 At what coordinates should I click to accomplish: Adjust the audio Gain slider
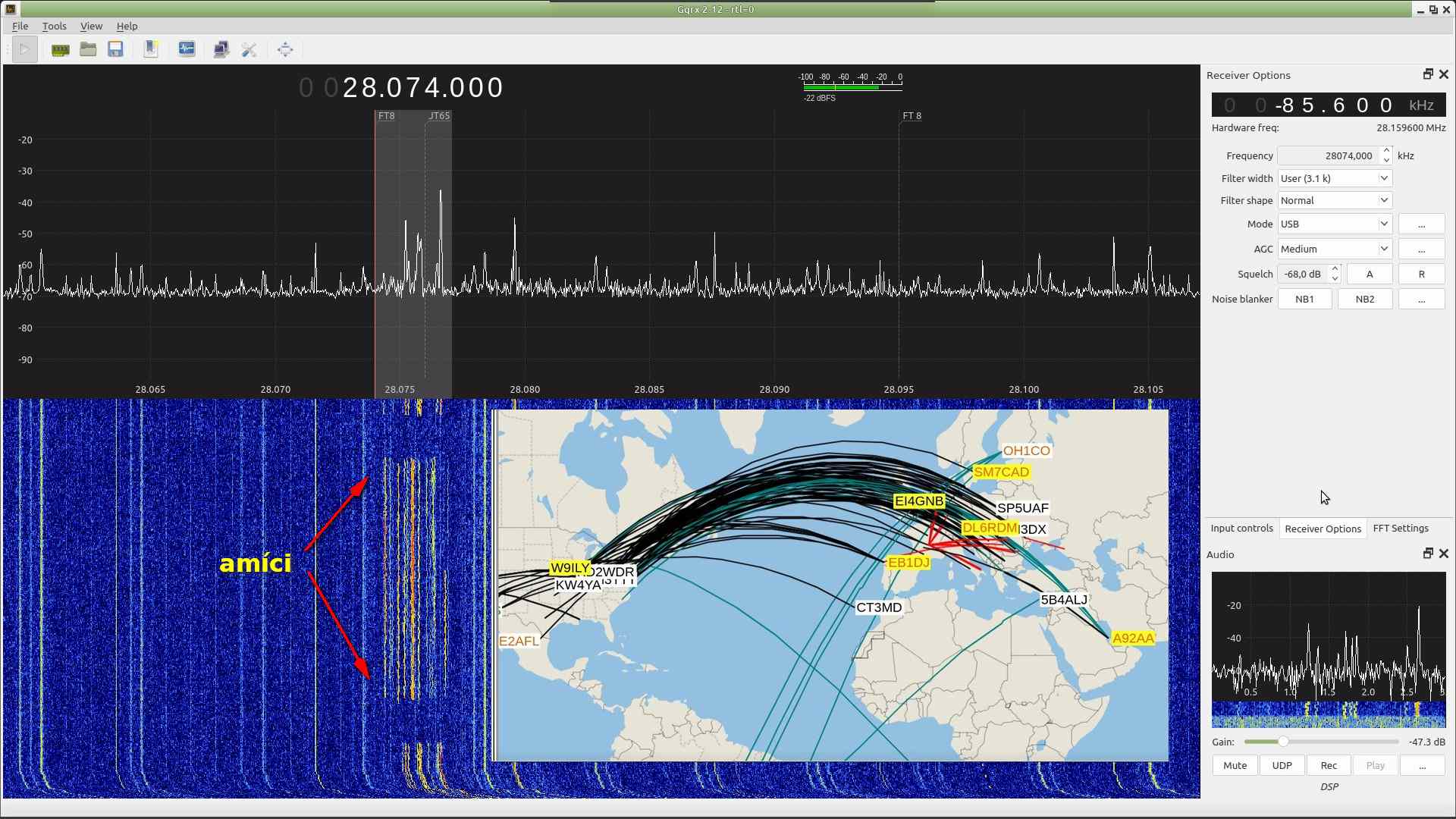1283,742
